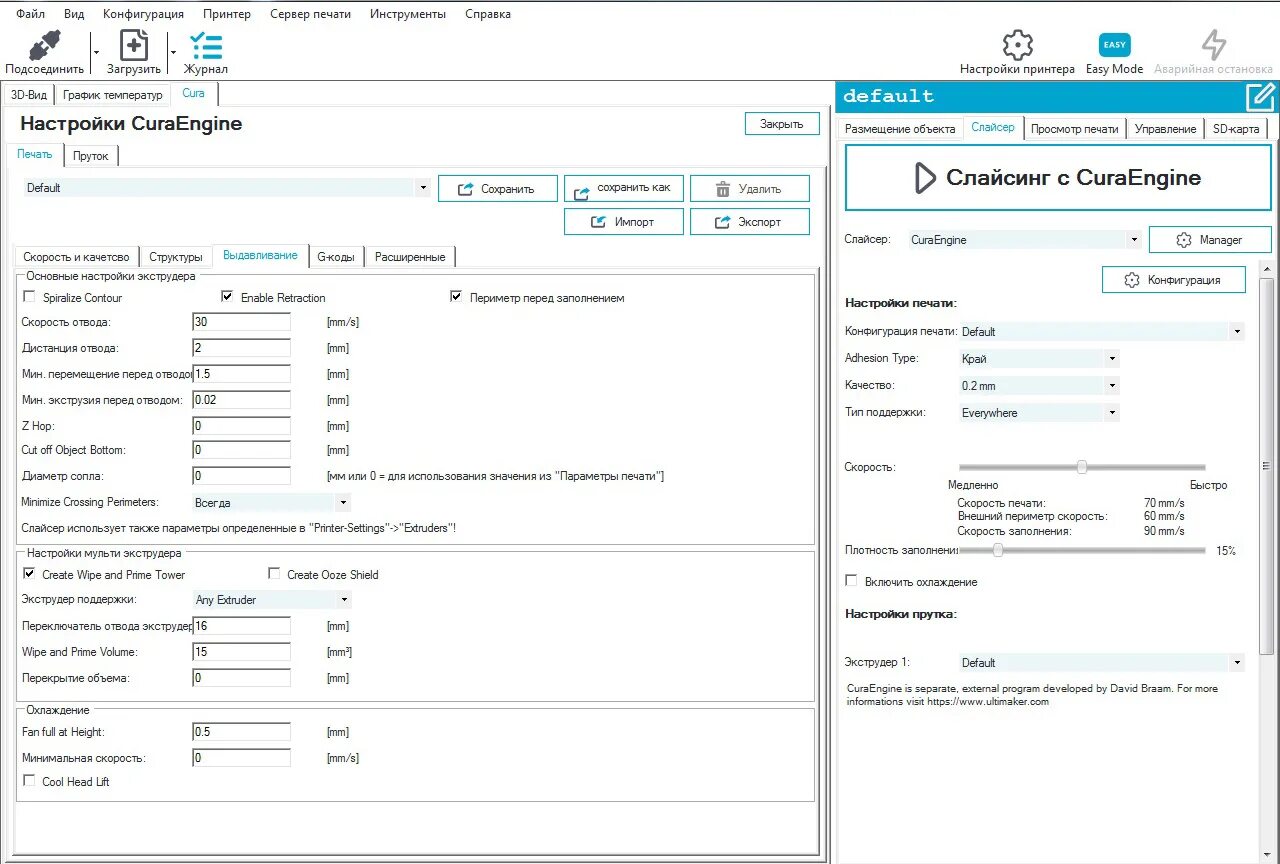Open the Default print profile dropdown
Screen dimensions: 1280x864
click(227, 187)
